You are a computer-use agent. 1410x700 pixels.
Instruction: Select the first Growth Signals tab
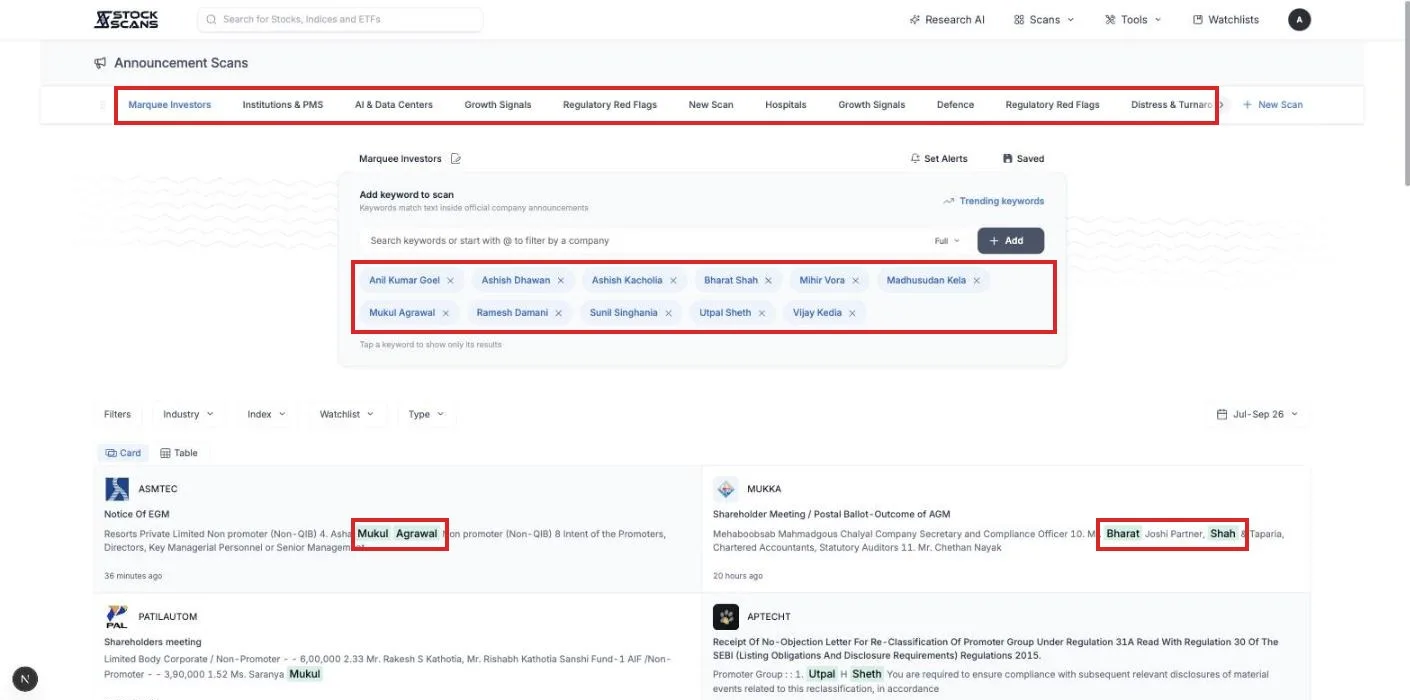(498, 105)
